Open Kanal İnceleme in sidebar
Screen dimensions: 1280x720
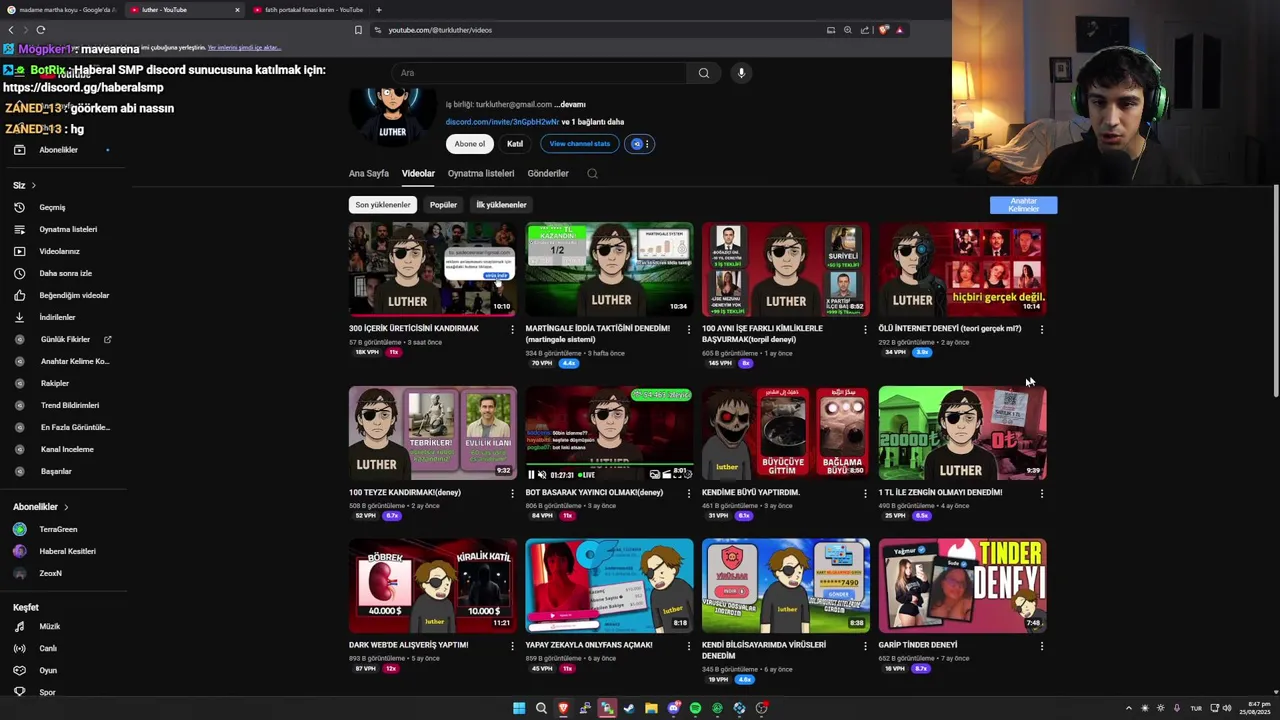(67, 449)
